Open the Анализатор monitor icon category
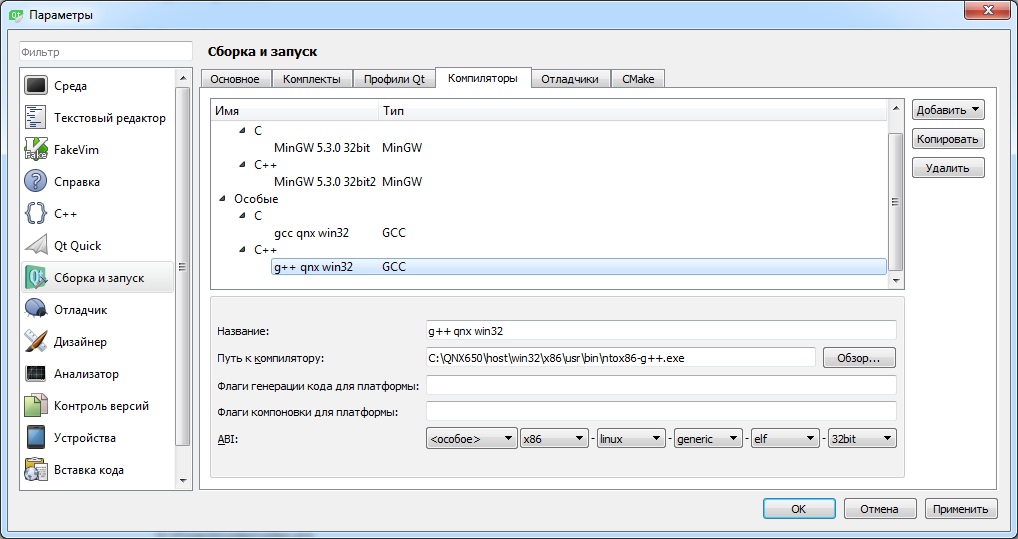This screenshot has height=539, width=1018. tap(36, 373)
